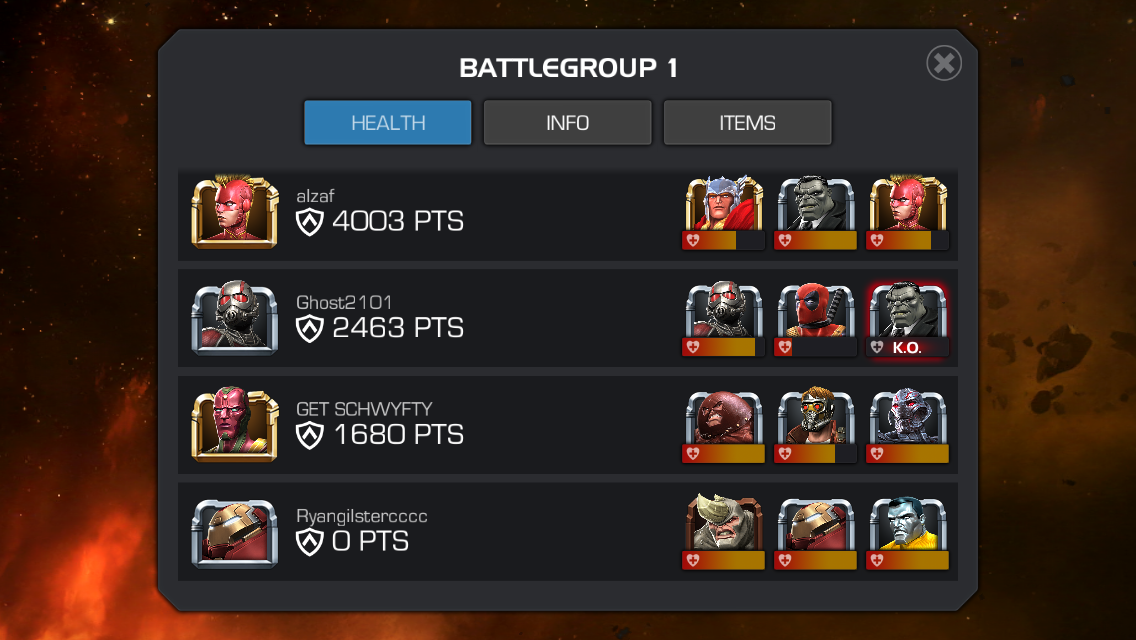Click Ghost2101's Ant-Man profile portrait
Image resolution: width=1136 pixels, height=640 pixels.
point(235,317)
